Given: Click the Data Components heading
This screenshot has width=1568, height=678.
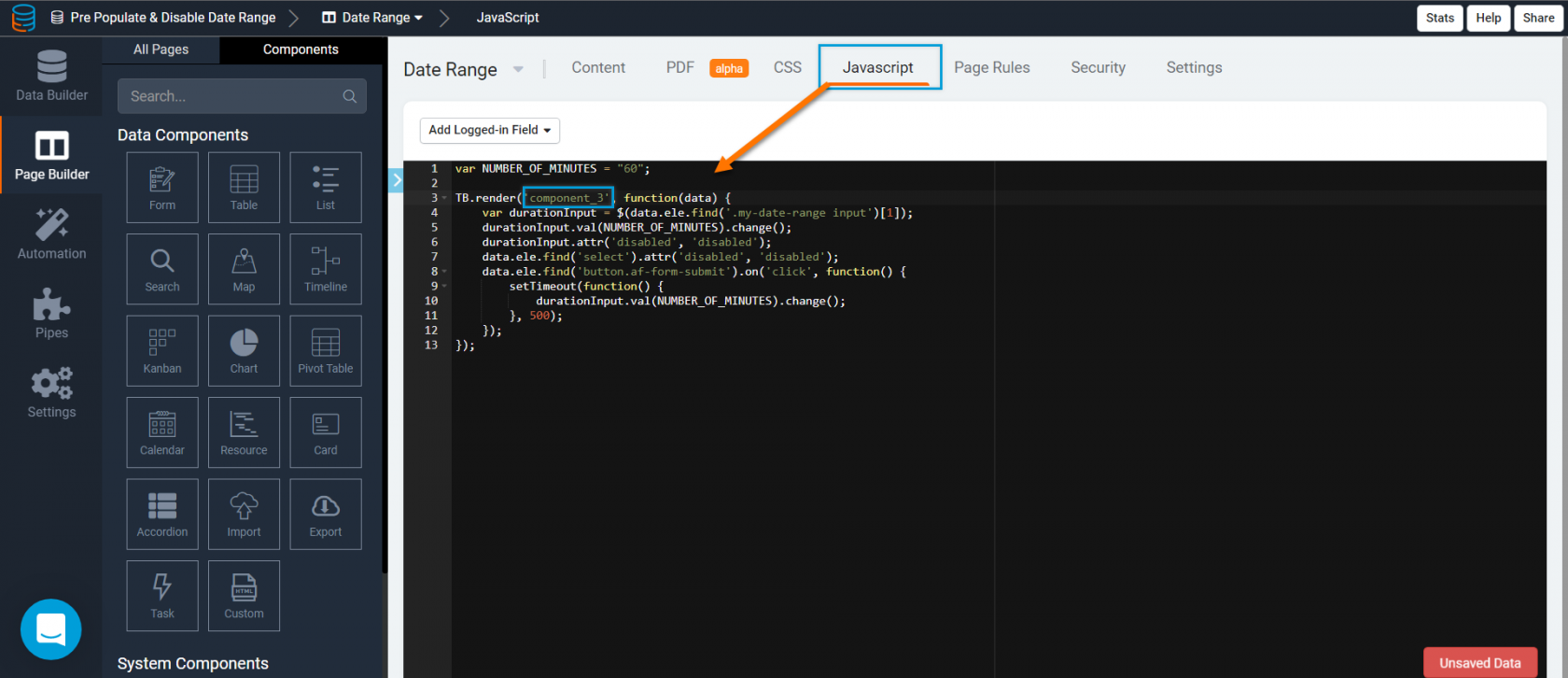Looking at the screenshot, I should tap(183, 135).
